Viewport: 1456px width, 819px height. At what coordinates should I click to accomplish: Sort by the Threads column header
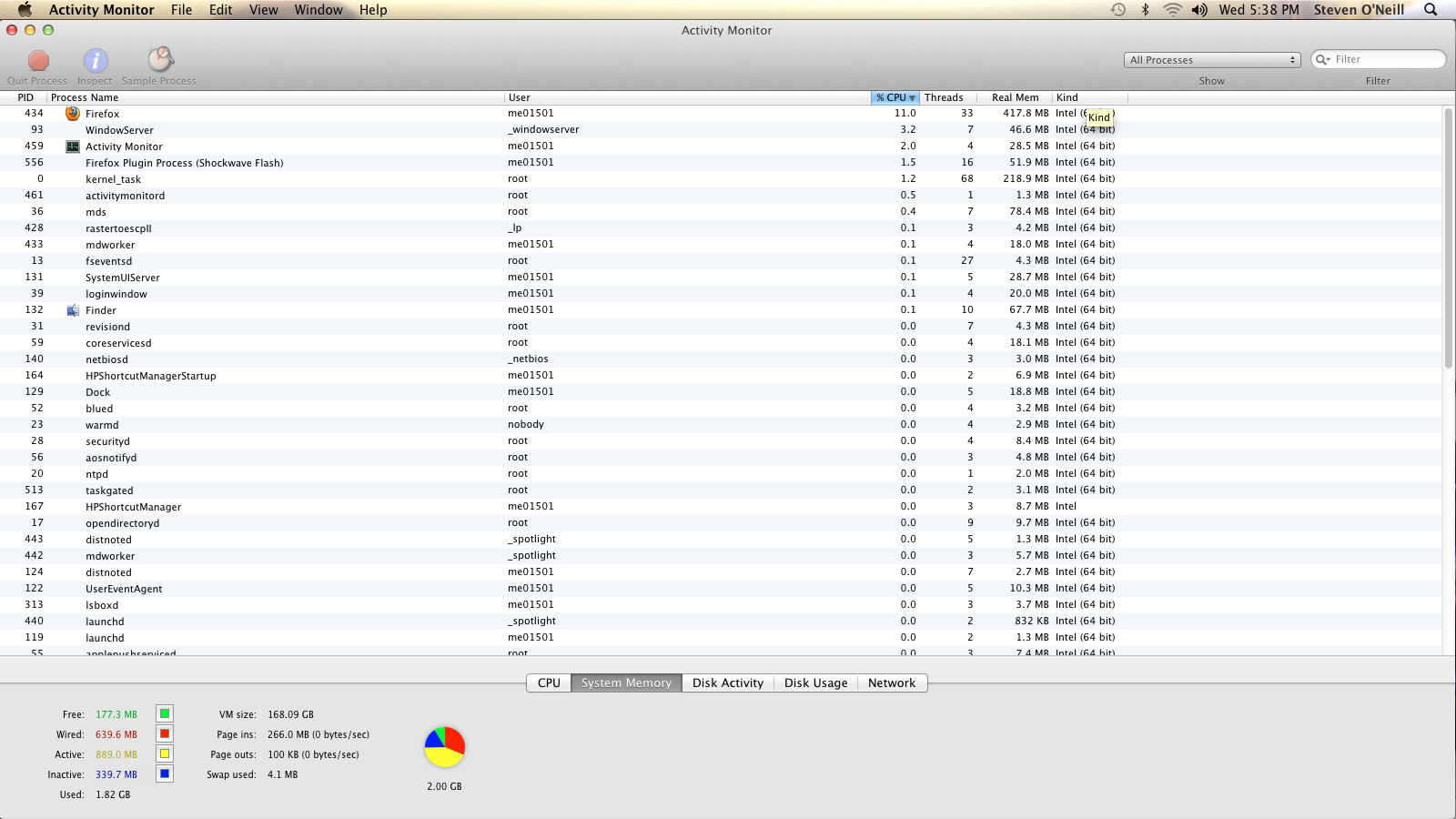[948, 97]
